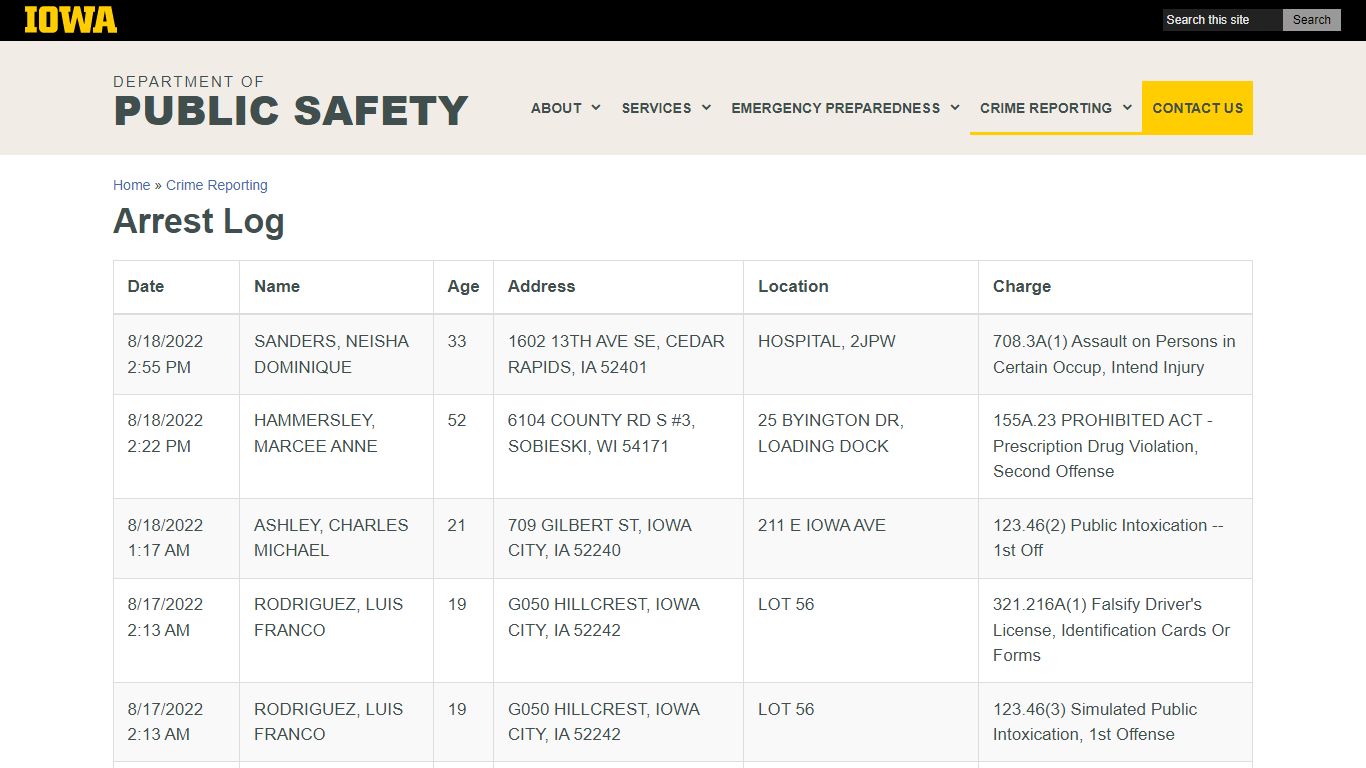Click the Arrest Log heading
Viewport: 1366px width, 768px height.
coord(199,221)
